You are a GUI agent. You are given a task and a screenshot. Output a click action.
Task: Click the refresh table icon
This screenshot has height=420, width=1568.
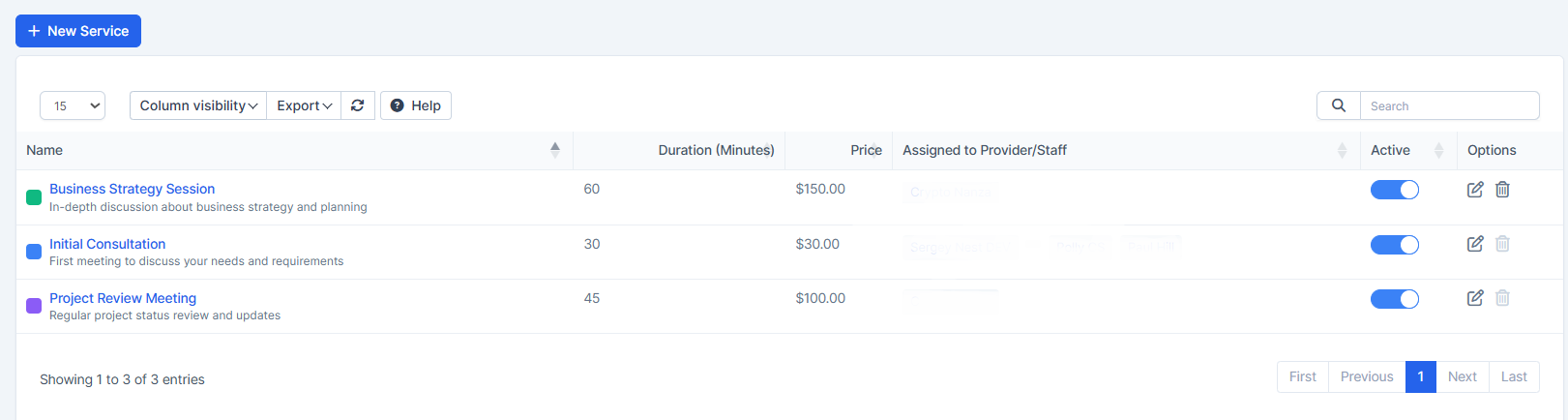pos(358,105)
